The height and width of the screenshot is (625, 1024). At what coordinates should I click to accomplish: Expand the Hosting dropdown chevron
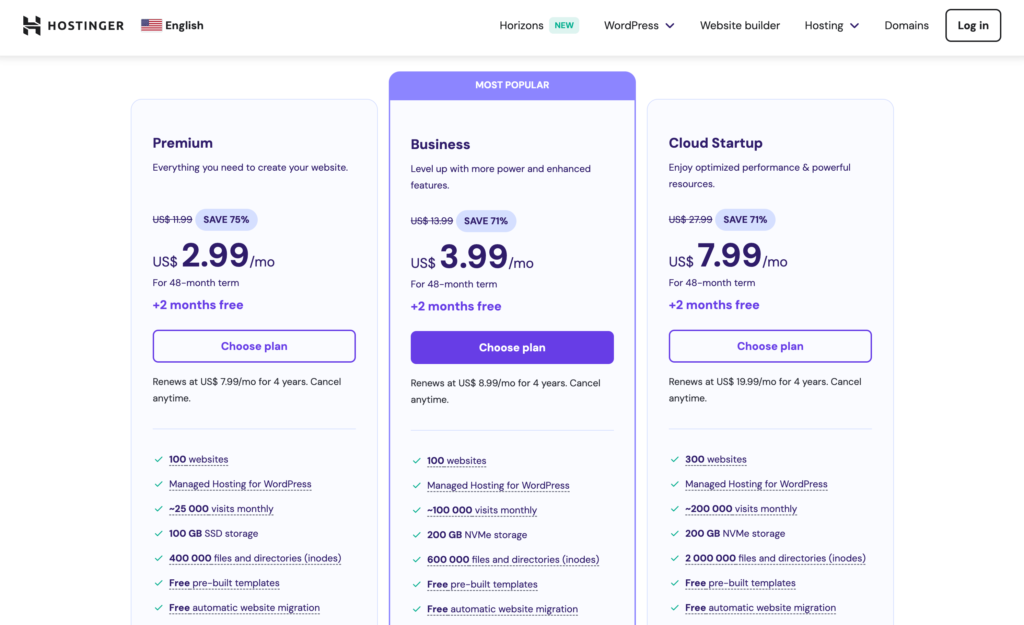(854, 25)
